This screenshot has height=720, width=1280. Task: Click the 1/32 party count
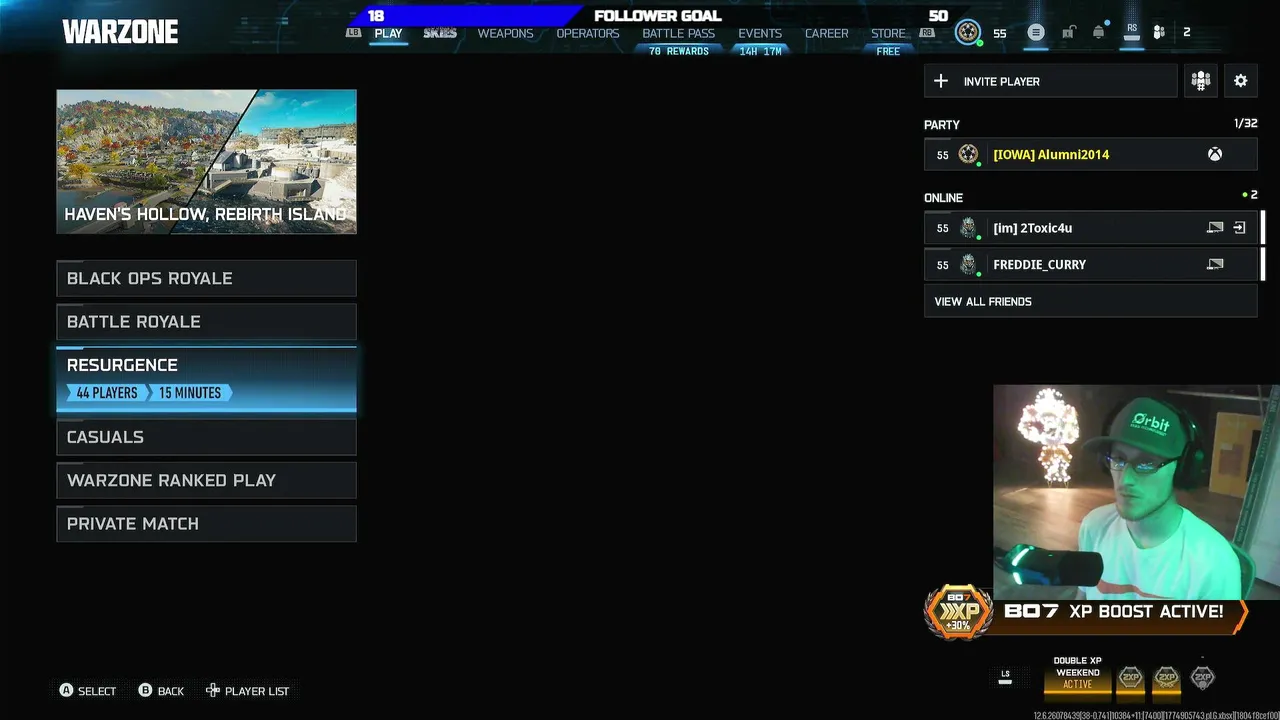[1246, 124]
